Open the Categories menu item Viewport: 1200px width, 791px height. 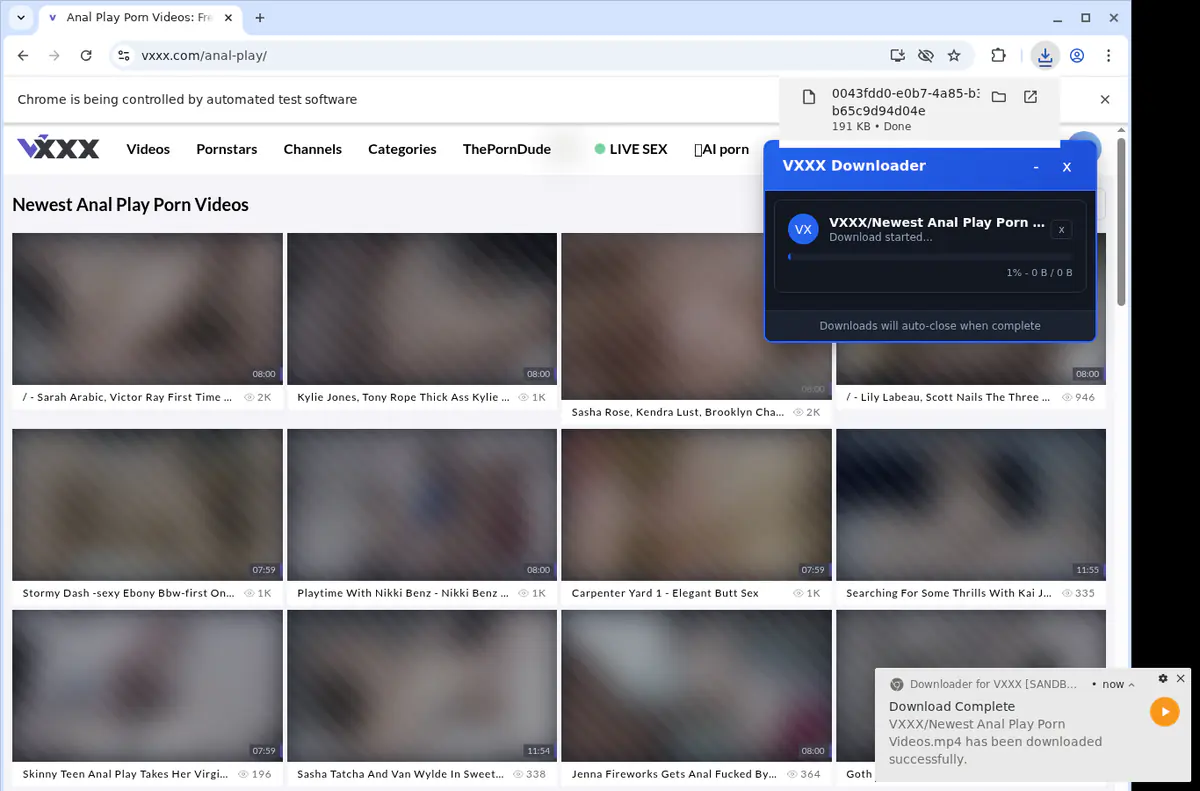click(402, 149)
